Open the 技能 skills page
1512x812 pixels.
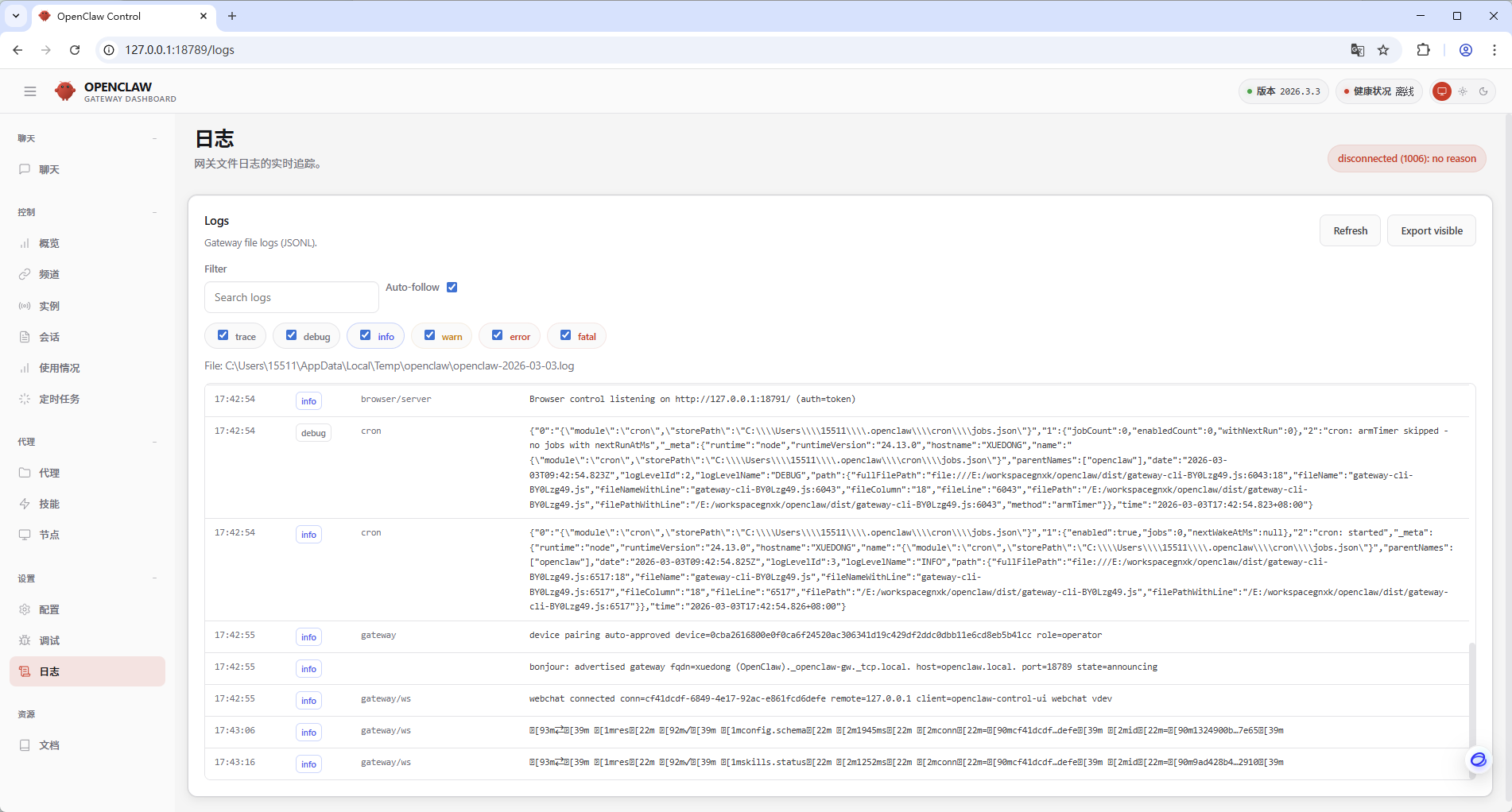[x=49, y=504]
